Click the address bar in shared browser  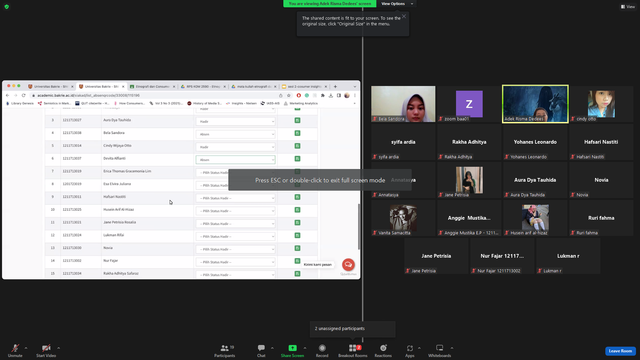pyautogui.click(x=155, y=96)
